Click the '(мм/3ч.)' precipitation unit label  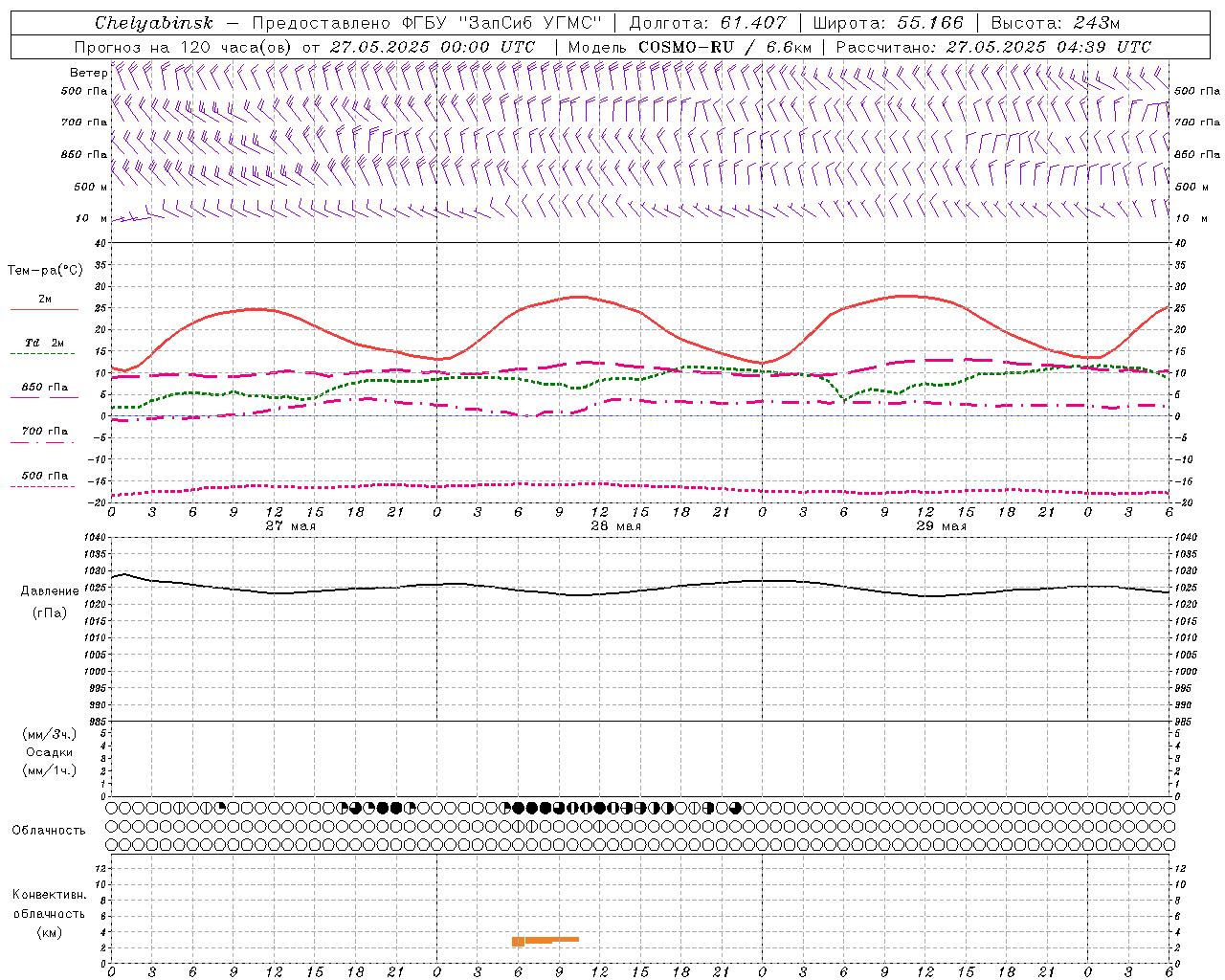click(50, 734)
